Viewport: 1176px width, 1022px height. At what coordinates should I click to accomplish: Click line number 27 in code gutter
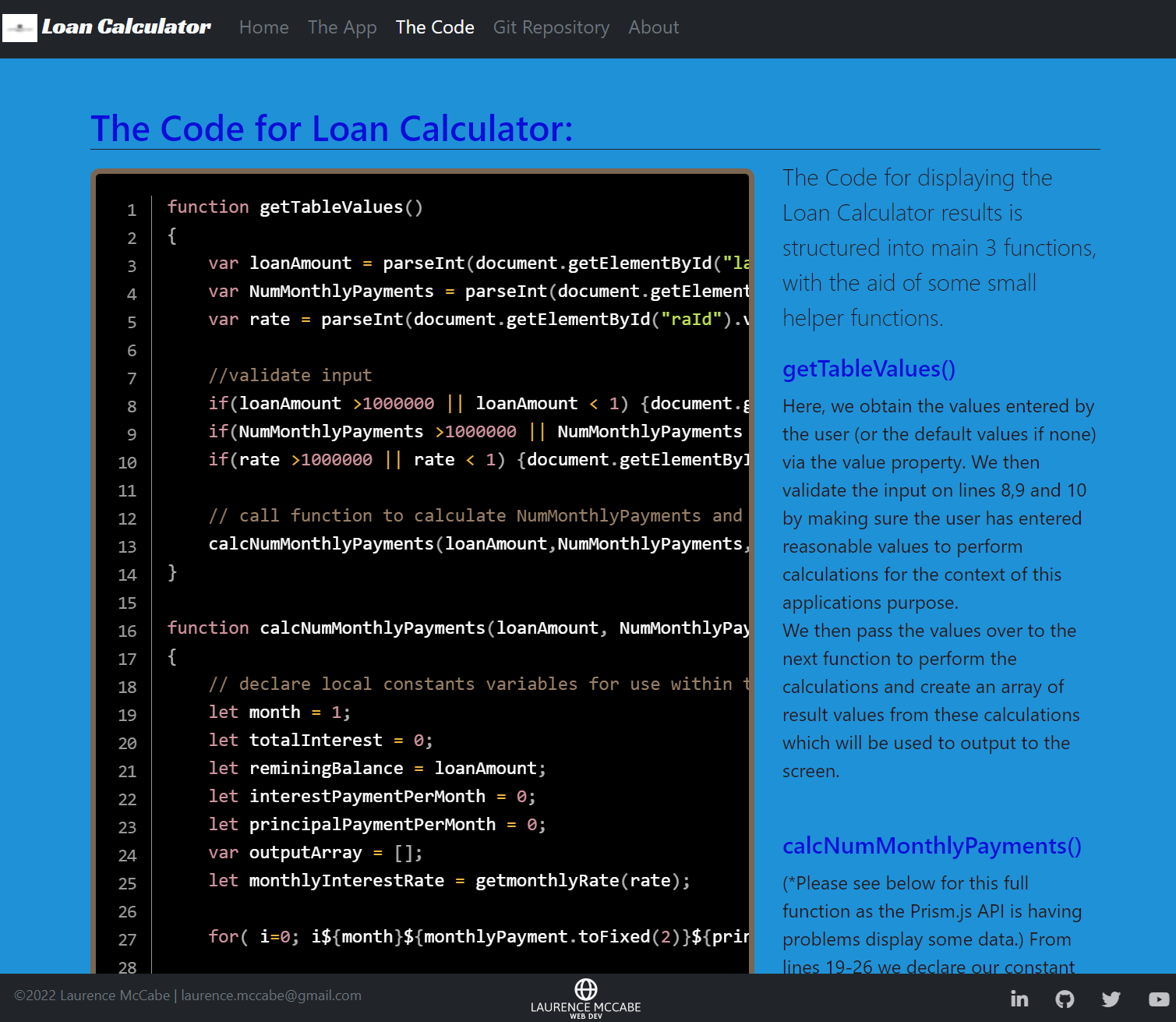click(127, 940)
